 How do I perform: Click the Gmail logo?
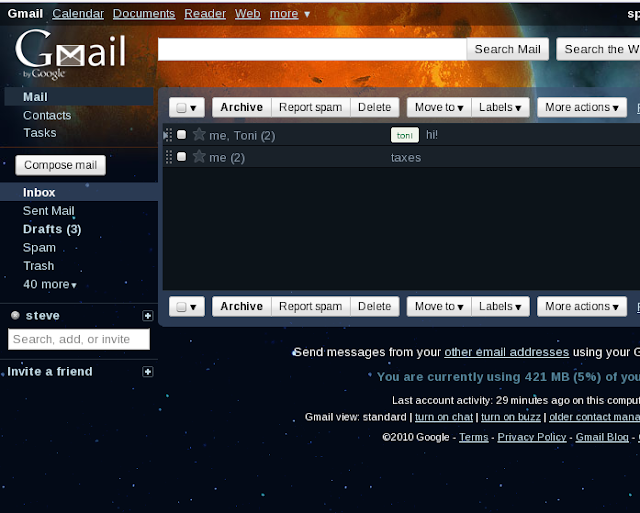coord(70,53)
